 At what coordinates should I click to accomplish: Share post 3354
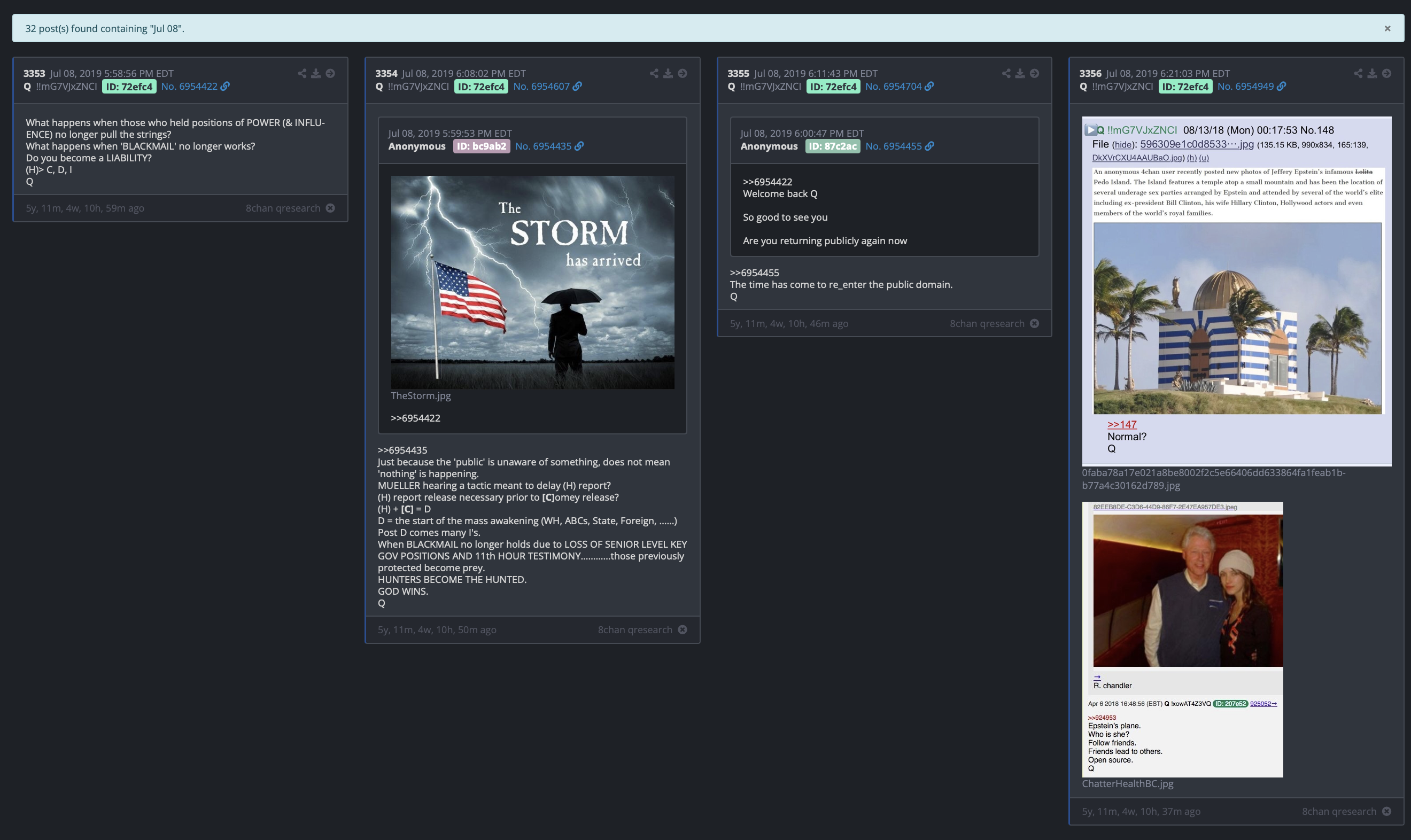tap(654, 74)
